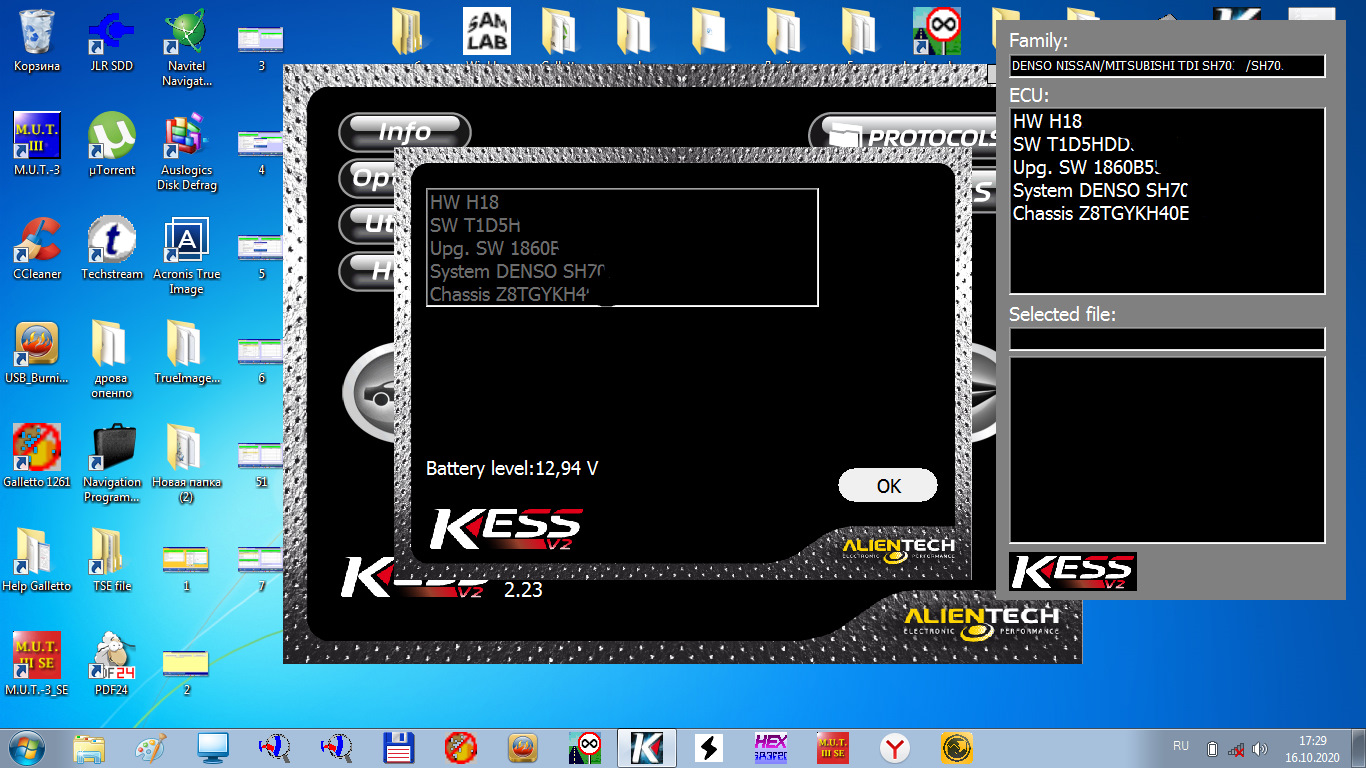The width and height of the screenshot is (1366, 768).
Task: Open the lightning bolt taskbar app
Action: (x=709, y=747)
